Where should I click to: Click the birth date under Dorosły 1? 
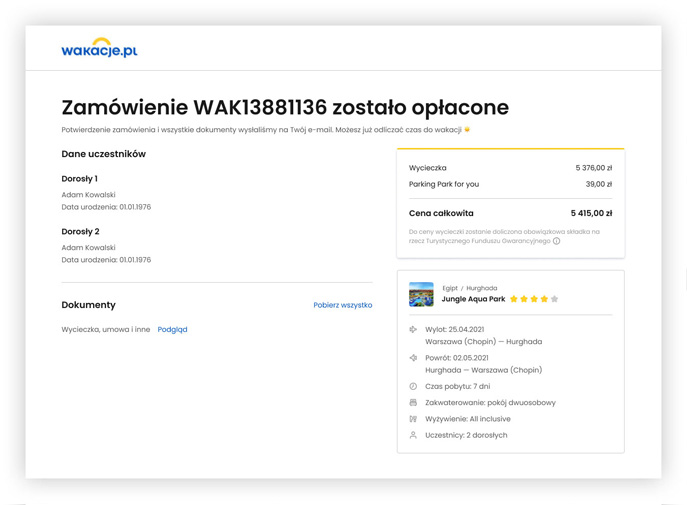click(106, 207)
